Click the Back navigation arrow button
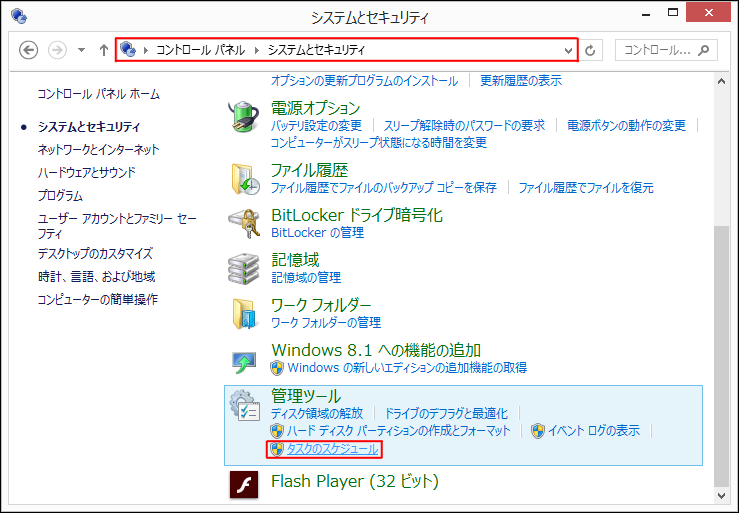Image resolution: width=739 pixels, height=513 pixels. 28,50
